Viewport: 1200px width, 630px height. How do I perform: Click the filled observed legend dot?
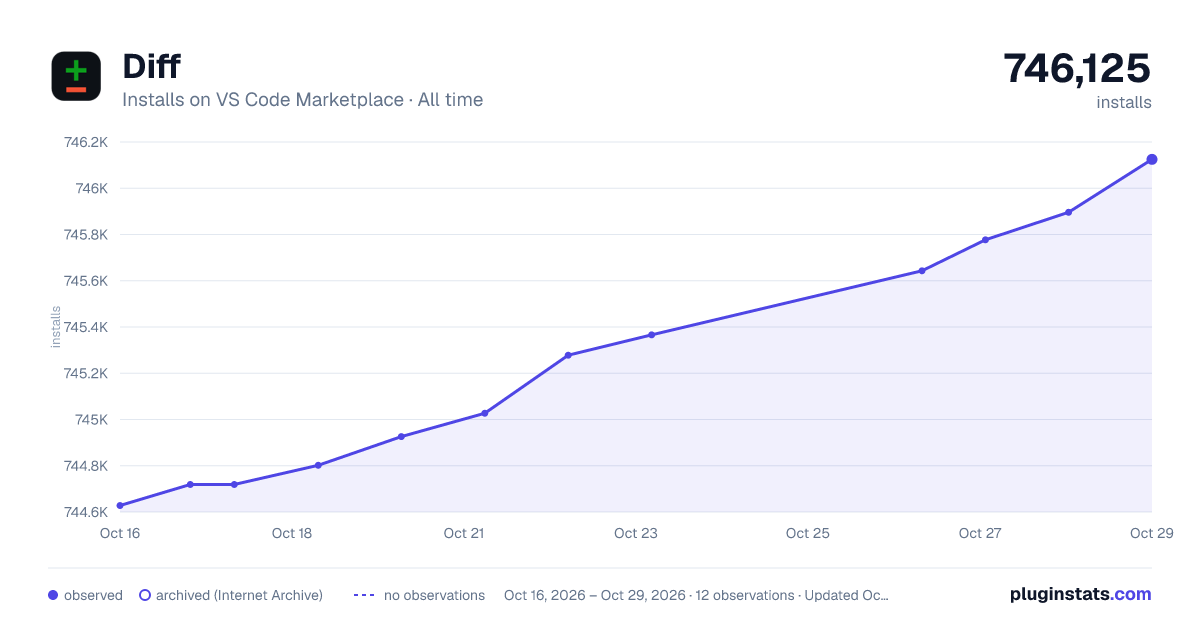click(53, 595)
